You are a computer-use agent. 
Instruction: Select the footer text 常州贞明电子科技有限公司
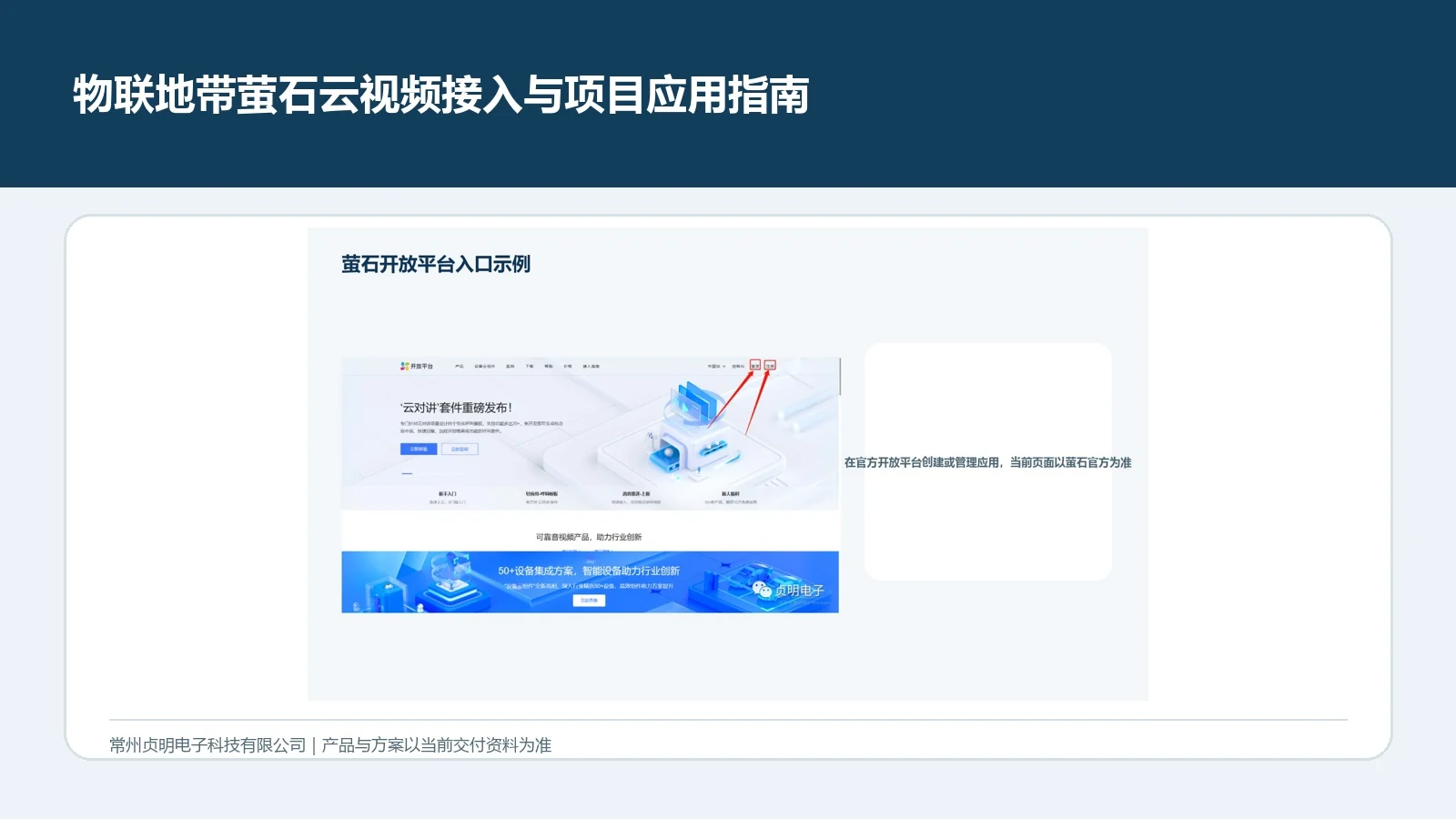pyautogui.click(x=207, y=745)
